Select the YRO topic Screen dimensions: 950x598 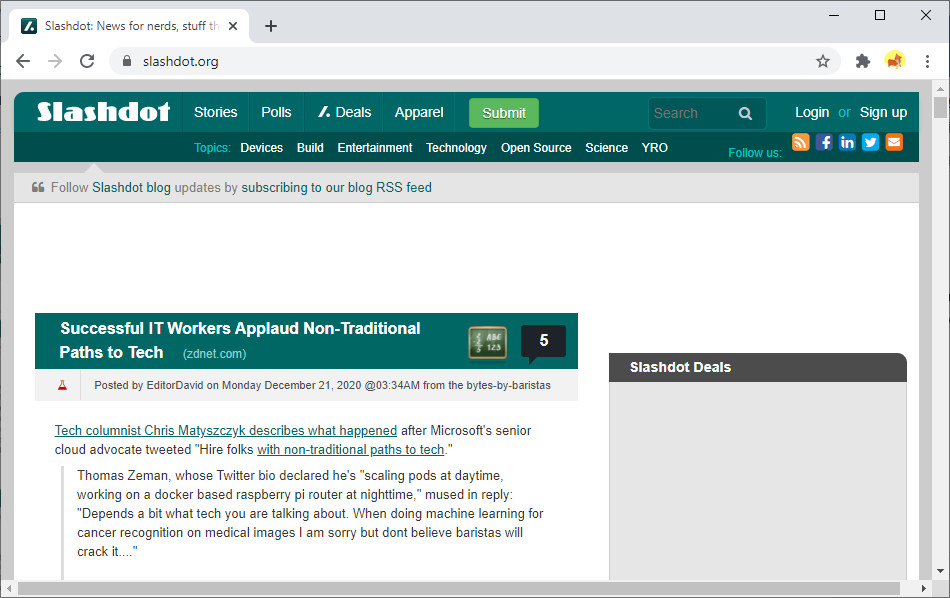pyautogui.click(x=655, y=148)
